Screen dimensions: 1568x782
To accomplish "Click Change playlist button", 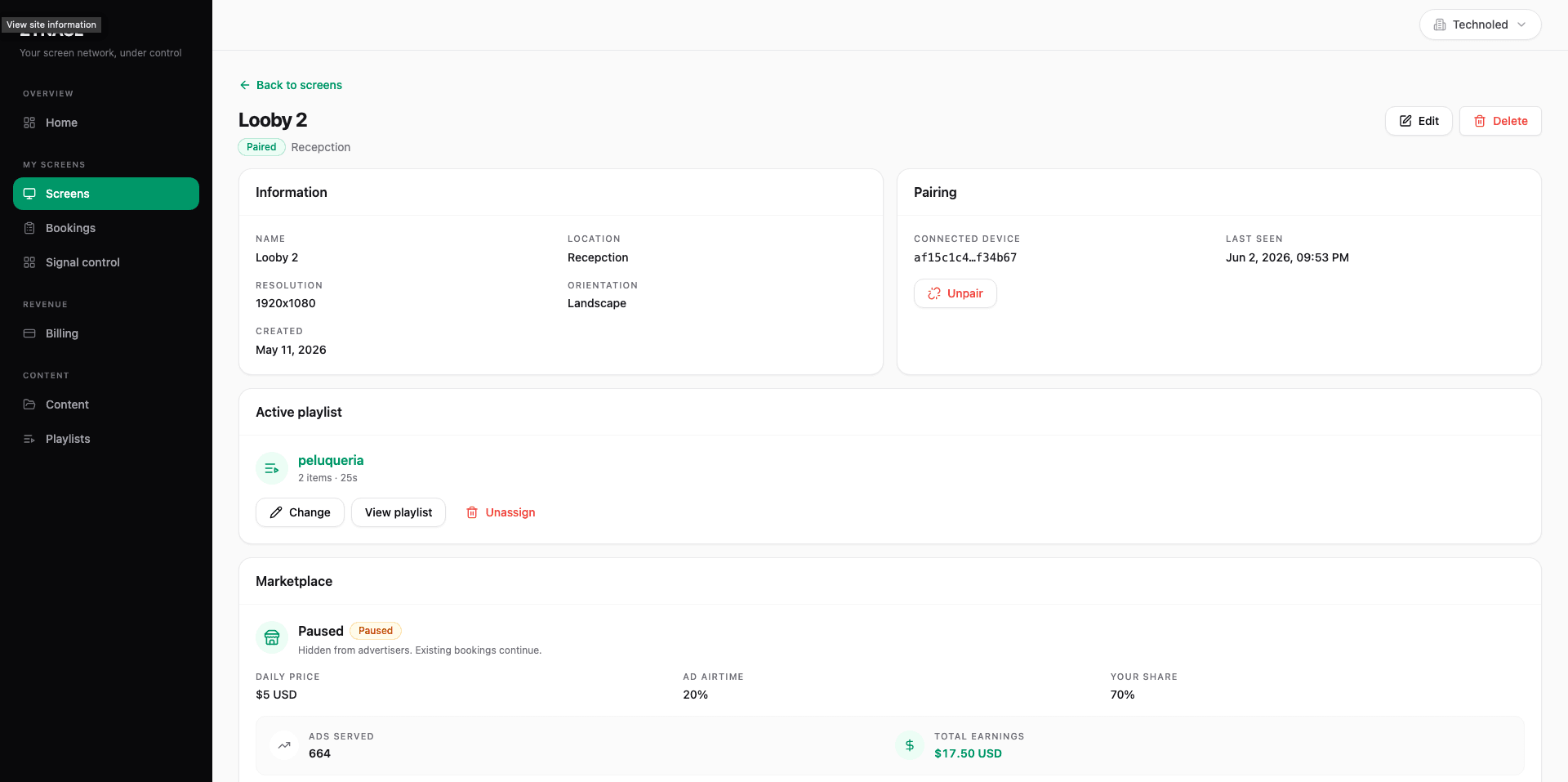I will pos(300,512).
